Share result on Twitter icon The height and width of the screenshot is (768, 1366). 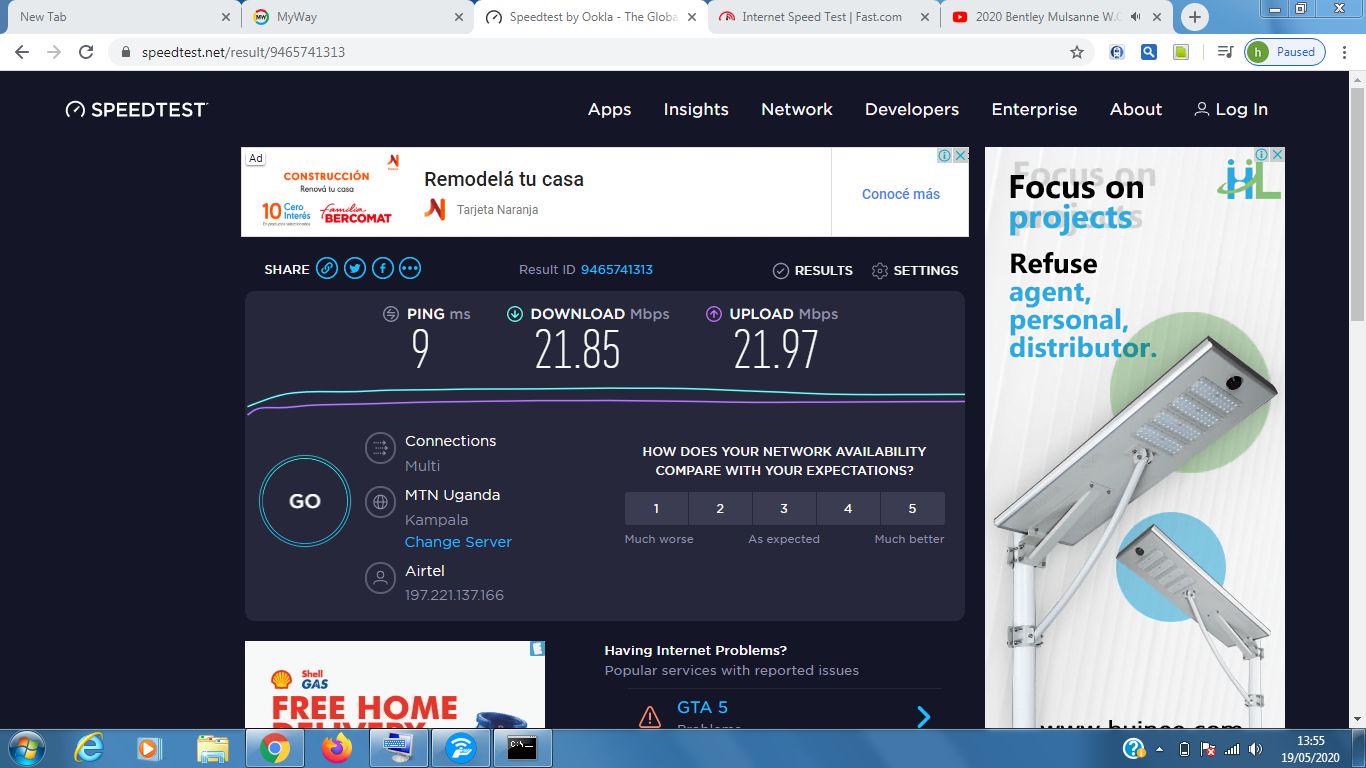355,268
